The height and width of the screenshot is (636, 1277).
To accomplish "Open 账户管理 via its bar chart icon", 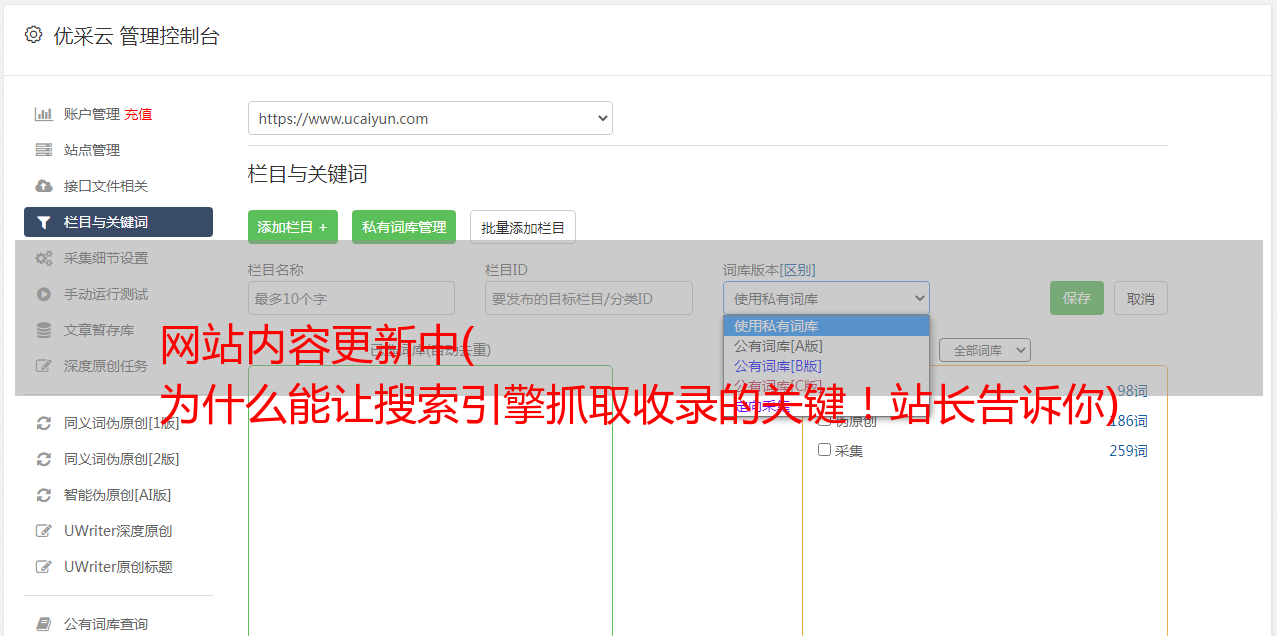I will point(44,114).
